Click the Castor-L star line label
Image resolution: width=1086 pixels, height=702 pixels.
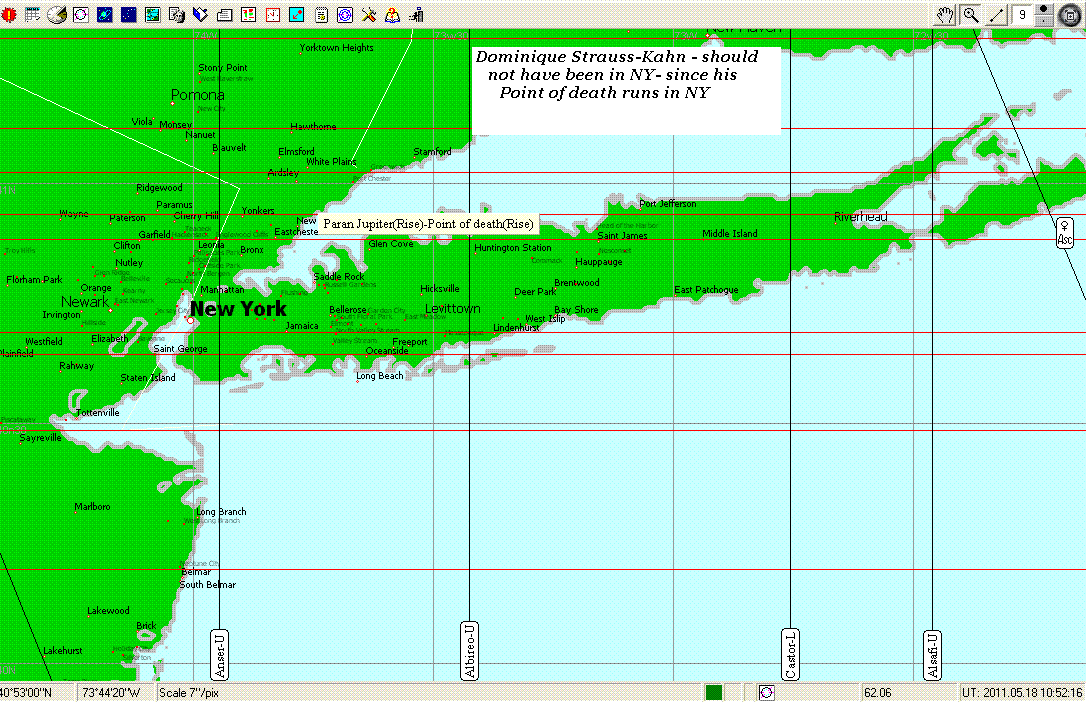coord(790,654)
